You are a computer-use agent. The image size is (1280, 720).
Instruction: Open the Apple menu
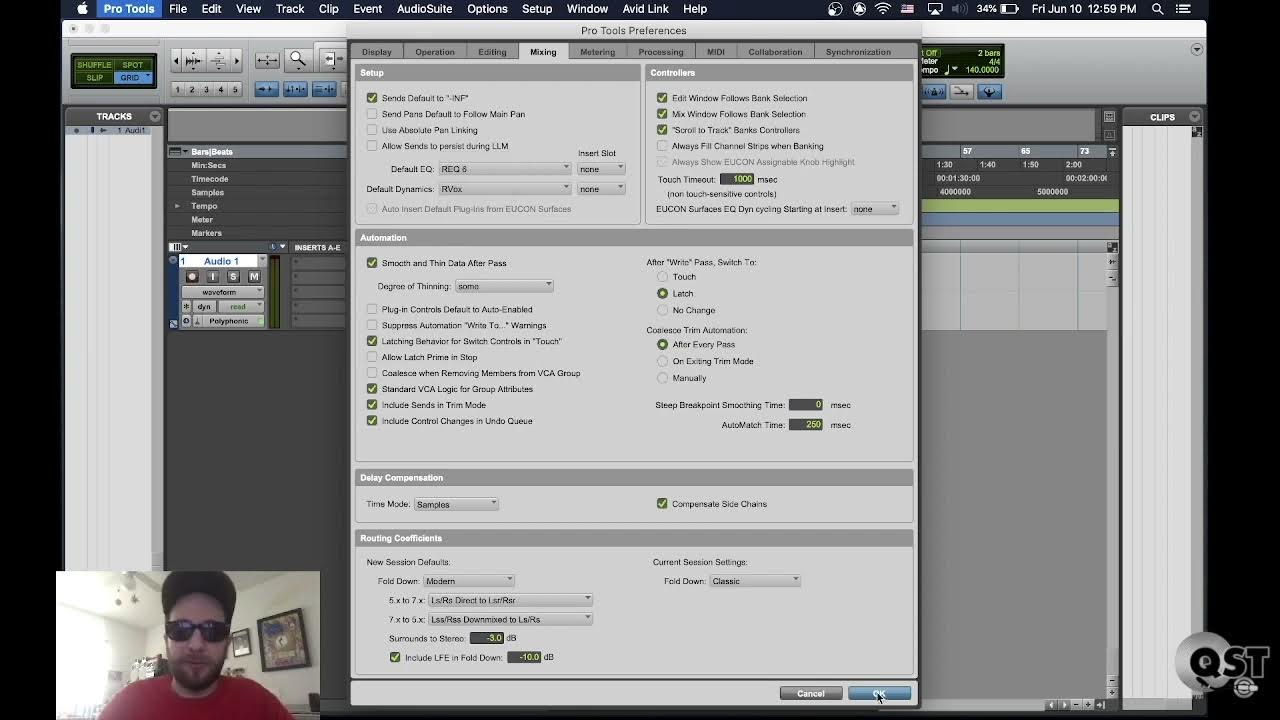tap(82, 9)
